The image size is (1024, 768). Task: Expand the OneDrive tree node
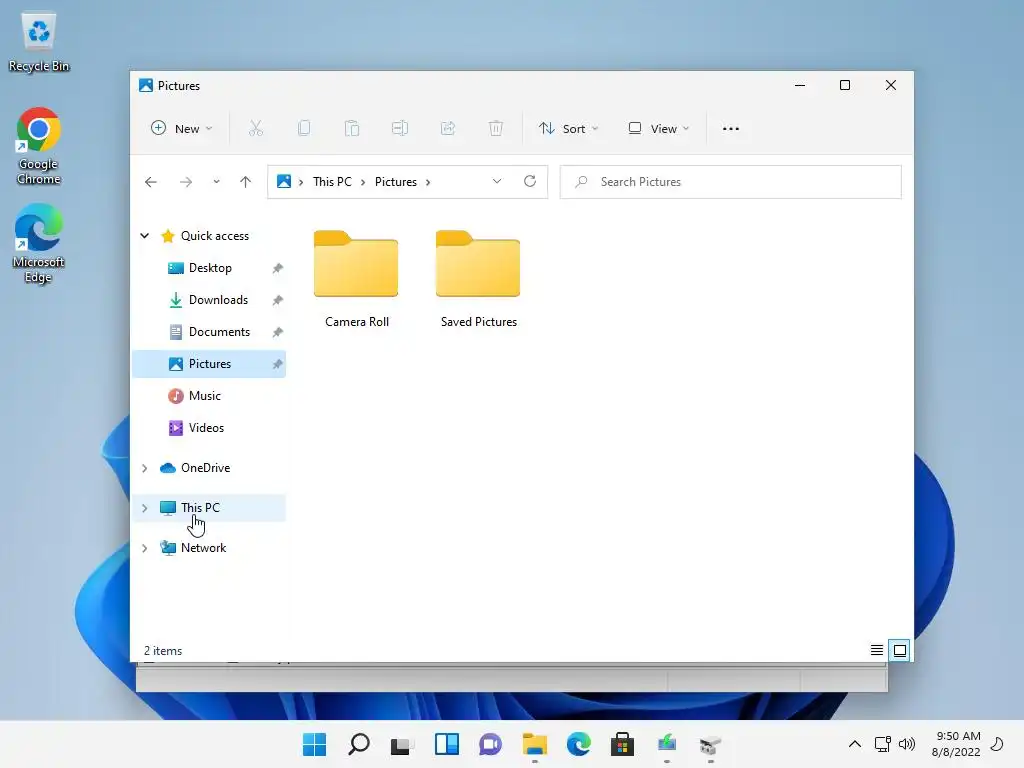145,468
